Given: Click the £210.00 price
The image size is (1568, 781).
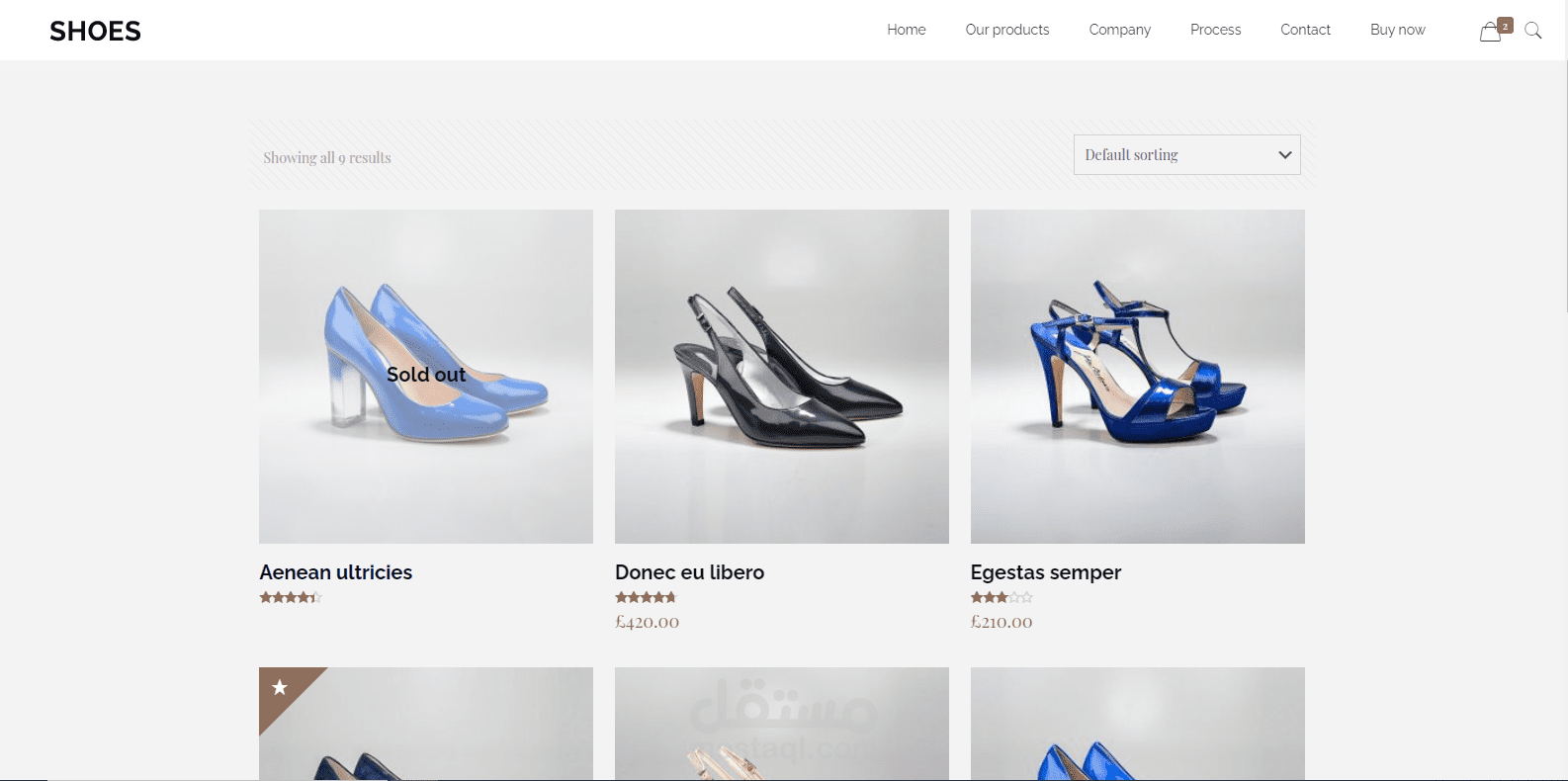Looking at the screenshot, I should (1002, 622).
